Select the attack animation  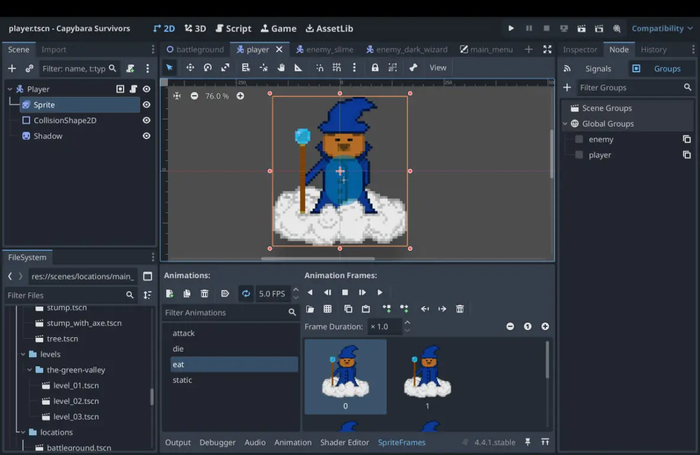(234, 333)
